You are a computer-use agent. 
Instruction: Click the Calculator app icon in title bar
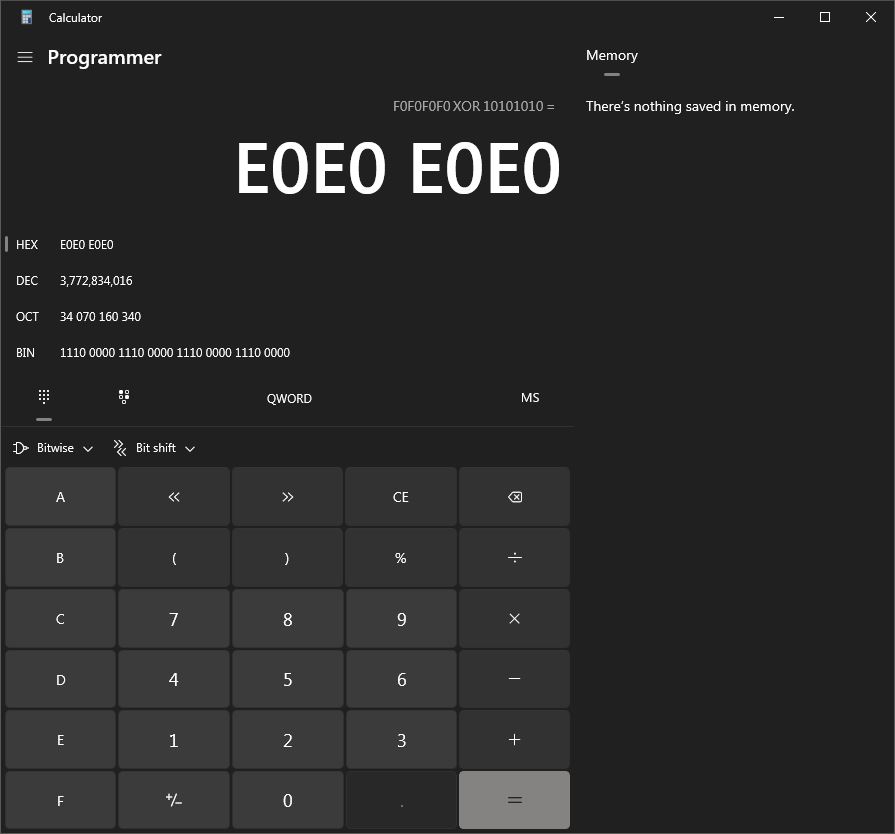(x=26, y=17)
